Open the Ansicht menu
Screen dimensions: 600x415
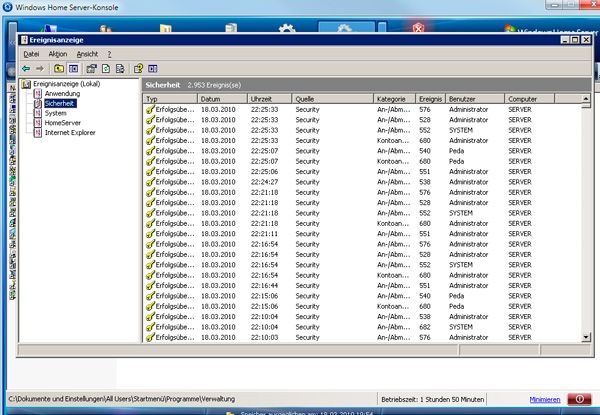pos(87,54)
